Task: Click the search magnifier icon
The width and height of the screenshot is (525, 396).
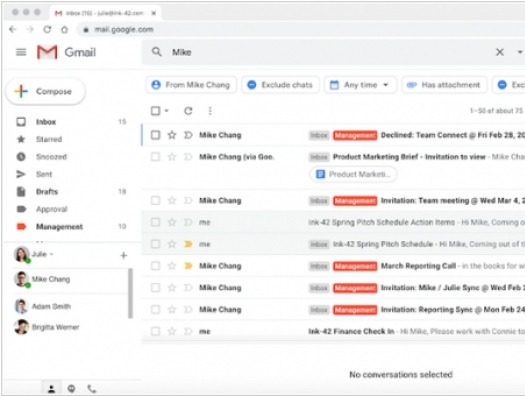Action: [157, 52]
